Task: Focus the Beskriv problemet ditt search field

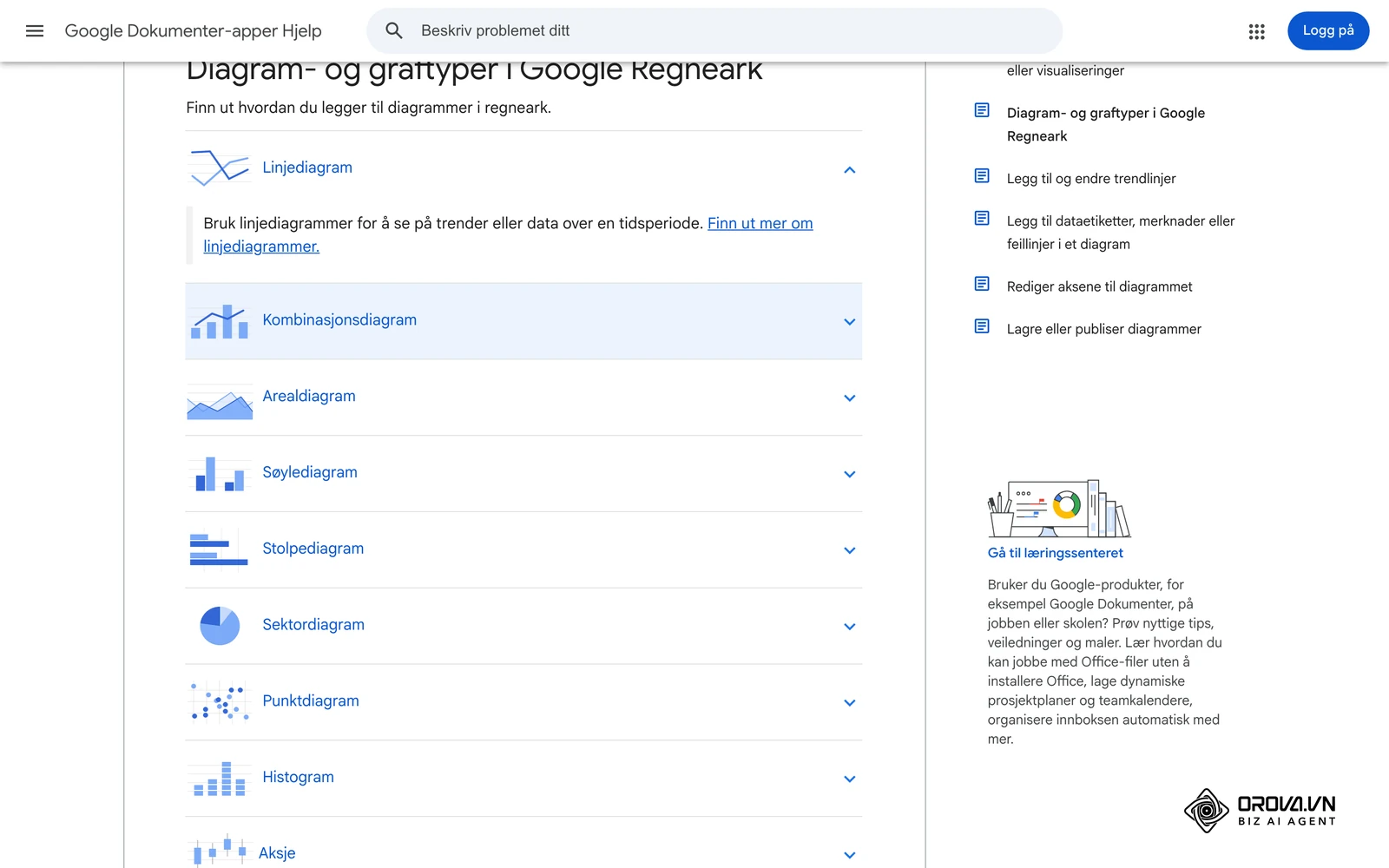Action: [714, 31]
